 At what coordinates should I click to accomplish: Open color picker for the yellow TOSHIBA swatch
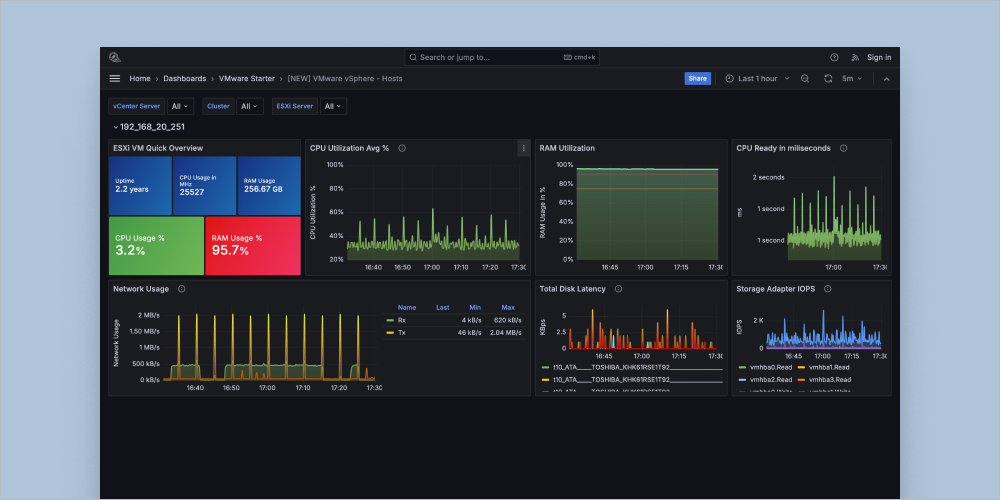545,380
